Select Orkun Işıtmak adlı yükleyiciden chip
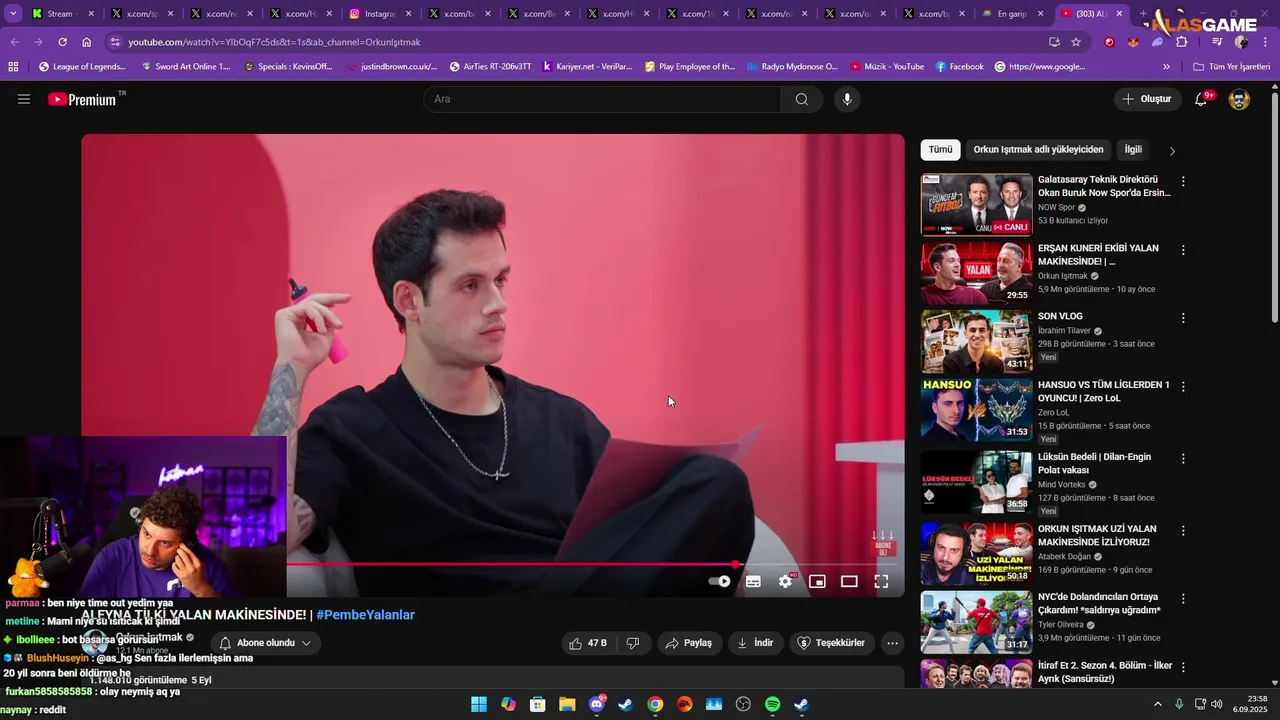Screen dimensions: 1280x720 1038,150
